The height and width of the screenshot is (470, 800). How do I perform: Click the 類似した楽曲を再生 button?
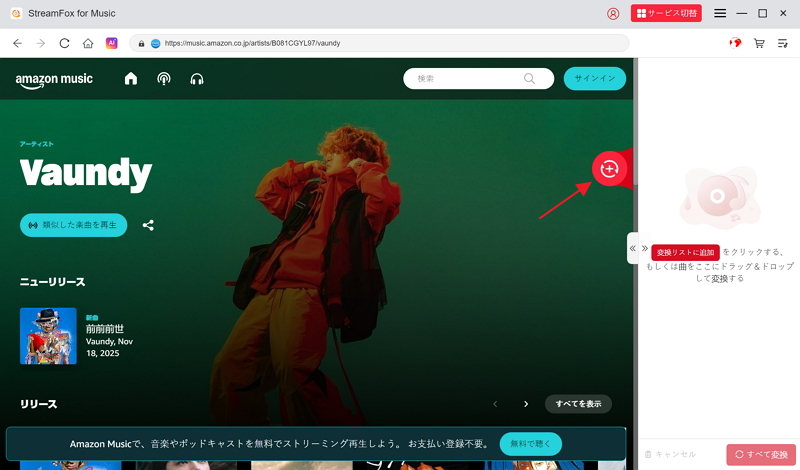click(x=73, y=225)
